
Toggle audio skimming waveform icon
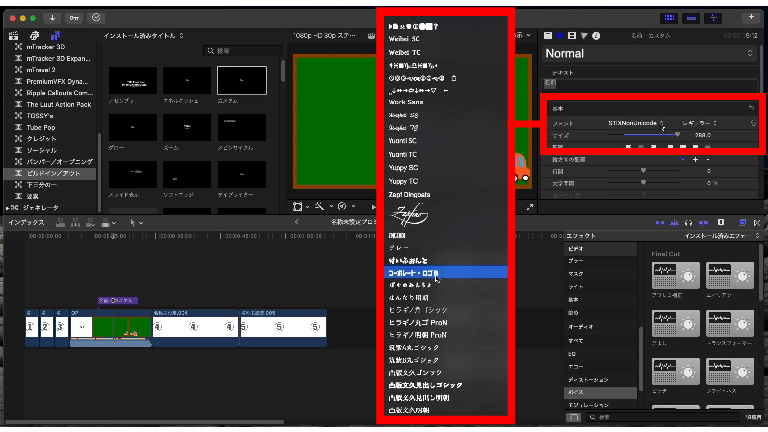(x=674, y=223)
